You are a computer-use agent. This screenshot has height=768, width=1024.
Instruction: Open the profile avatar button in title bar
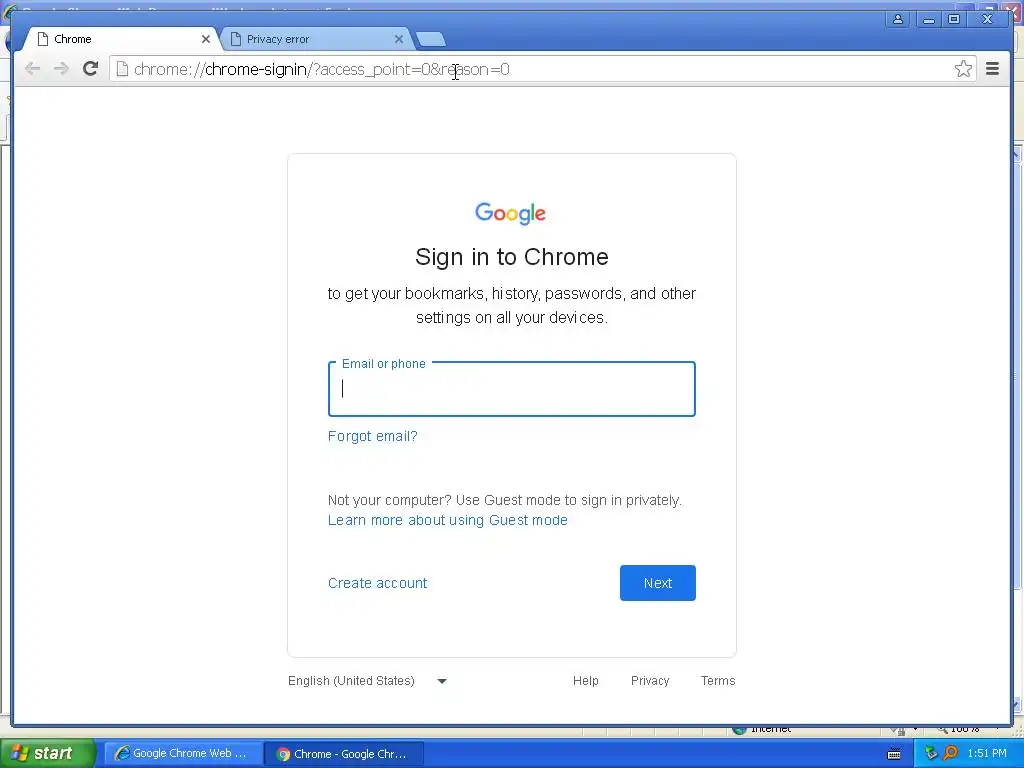(x=898, y=19)
